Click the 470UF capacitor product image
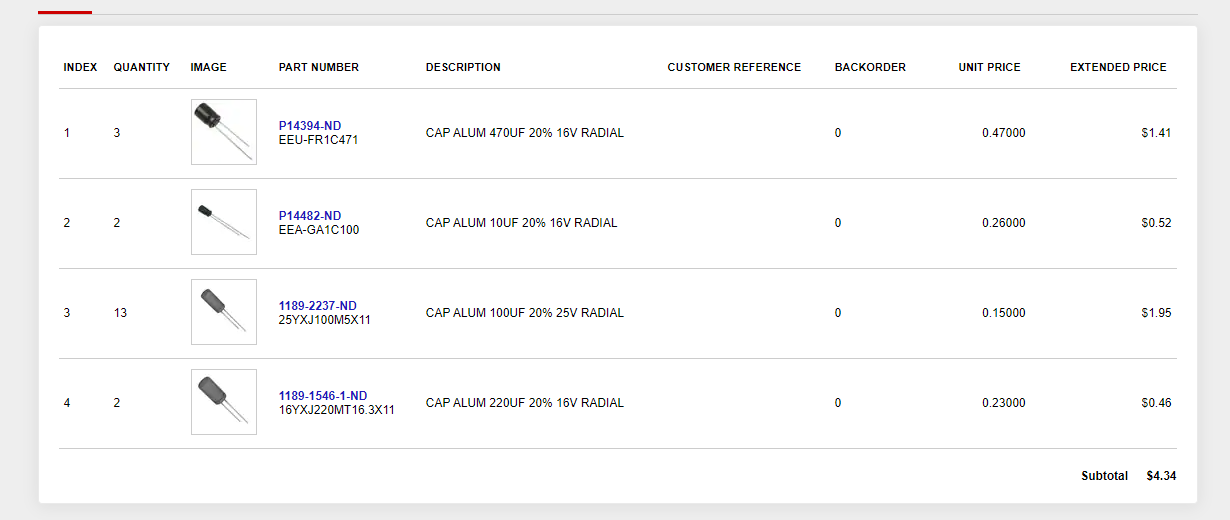The image size is (1230, 520). coord(223,132)
